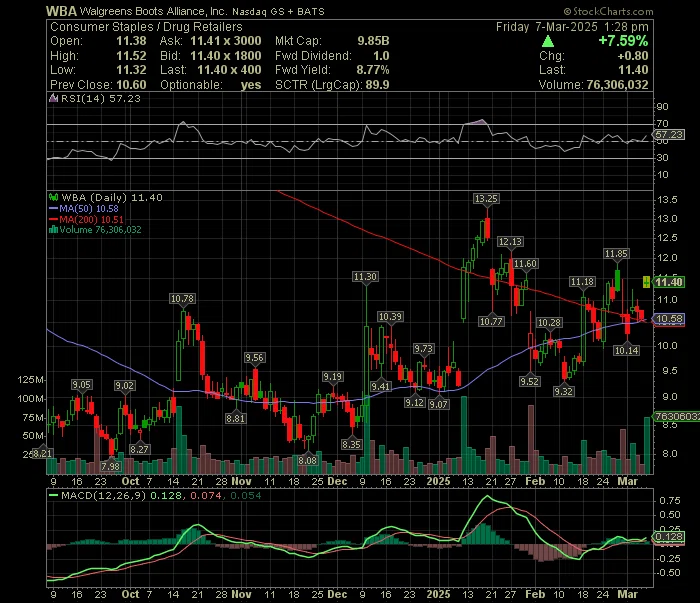Screen dimensions: 700x603
Task: Click the SCTR (LrgCap) value 89.9
Action: pos(377,85)
